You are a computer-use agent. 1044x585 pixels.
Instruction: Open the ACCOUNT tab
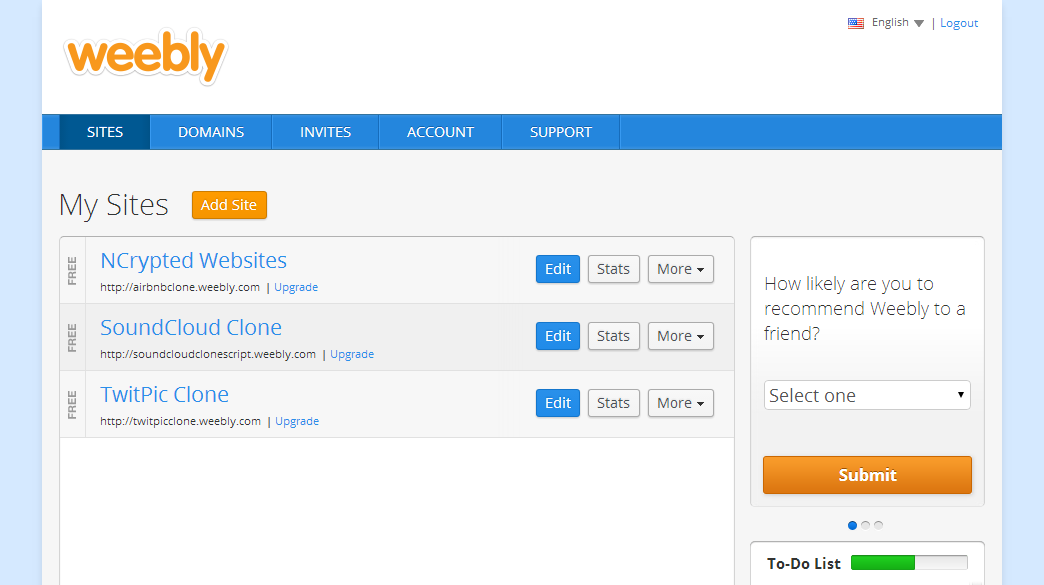pos(440,132)
